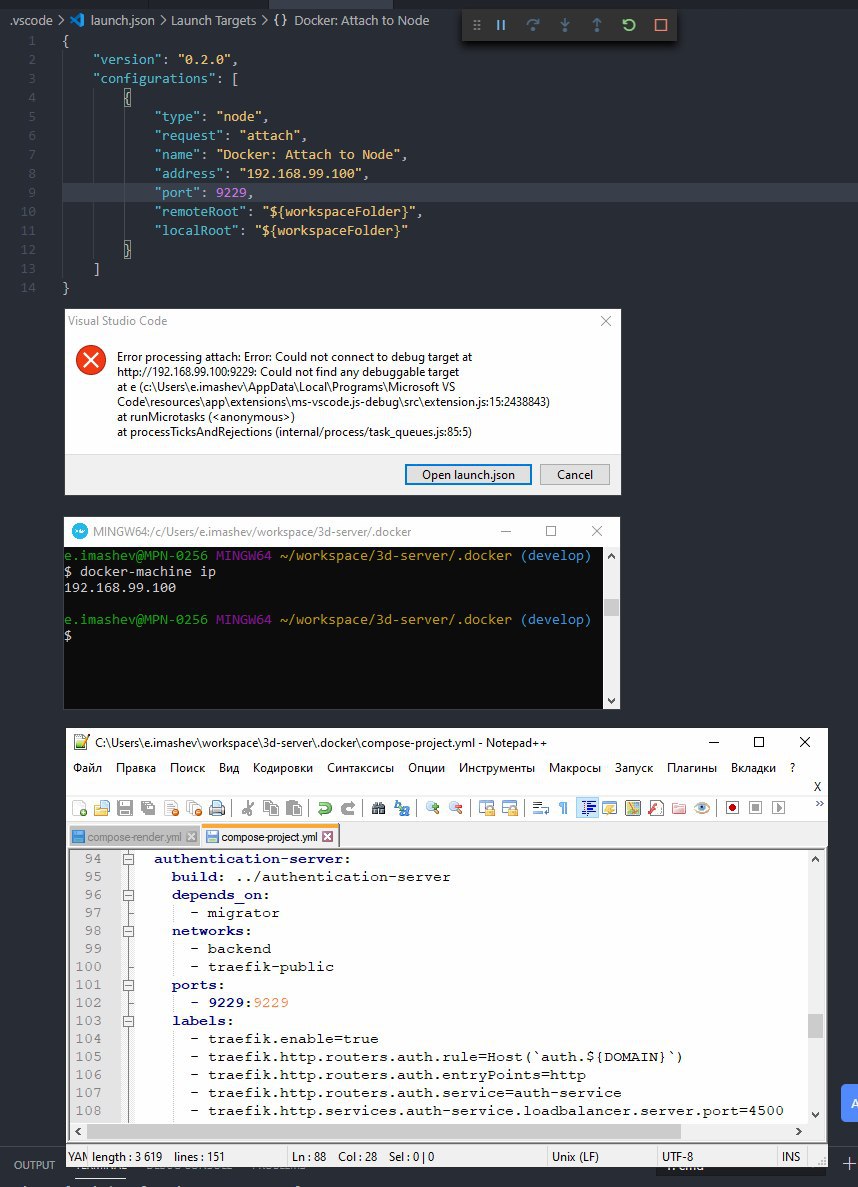Image resolution: width=858 pixels, height=1187 pixels.
Task: Collapse the authentication-server fold at line 94
Action: 129,859
